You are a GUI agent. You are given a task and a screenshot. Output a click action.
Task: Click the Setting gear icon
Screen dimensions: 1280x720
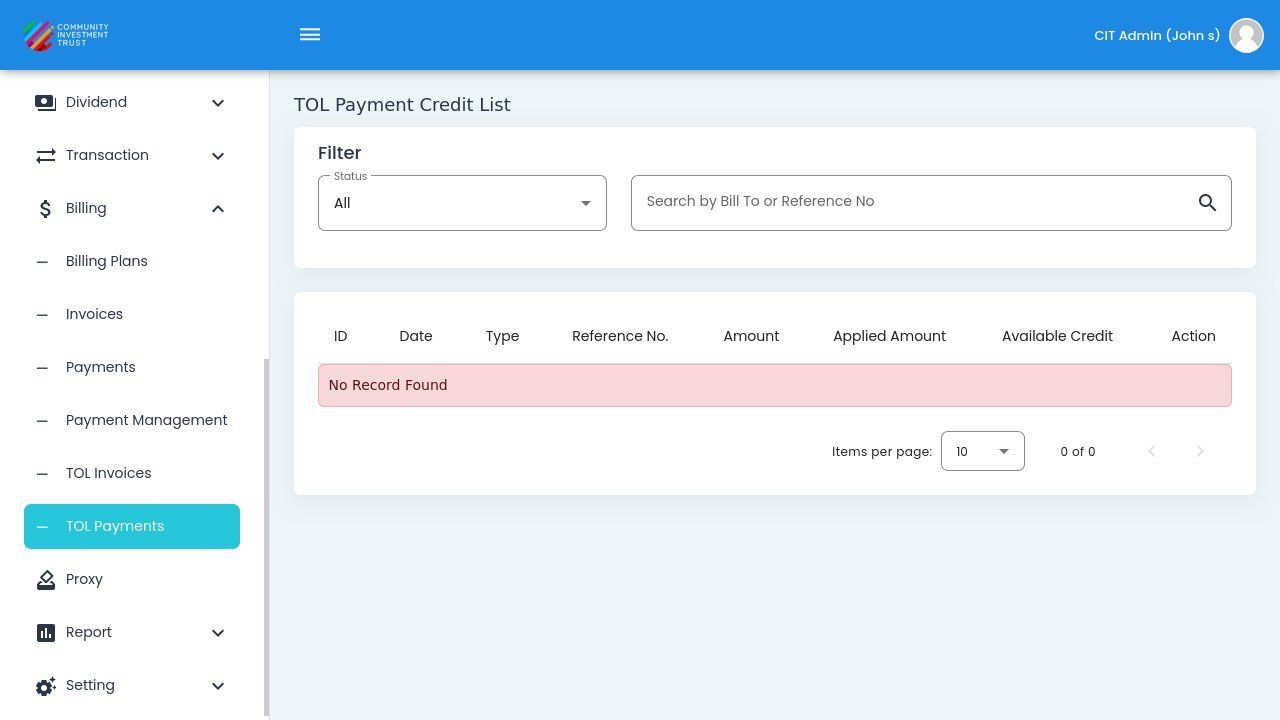coord(45,686)
